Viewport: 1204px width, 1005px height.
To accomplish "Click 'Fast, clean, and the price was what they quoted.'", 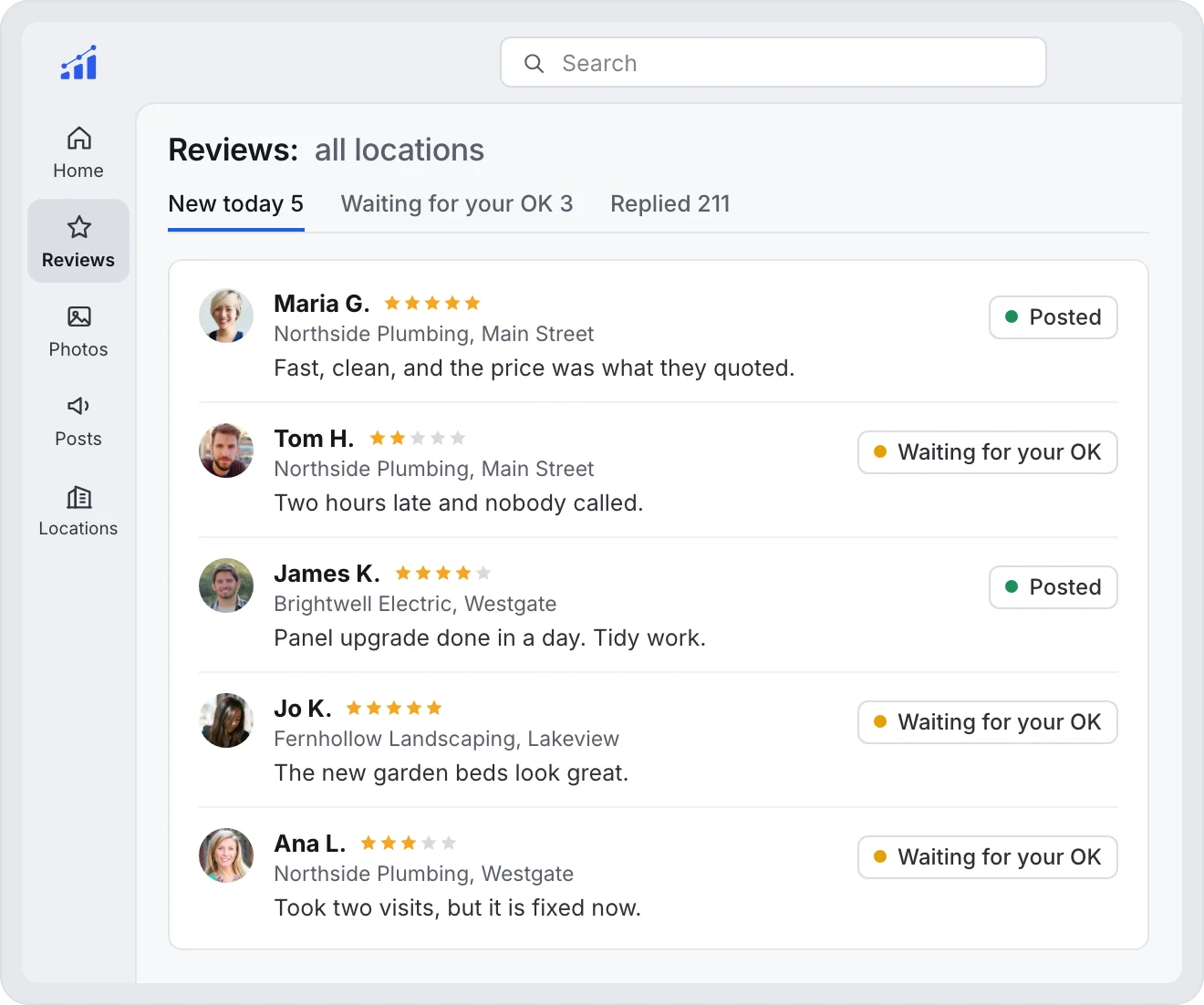I will click(x=535, y=368).
